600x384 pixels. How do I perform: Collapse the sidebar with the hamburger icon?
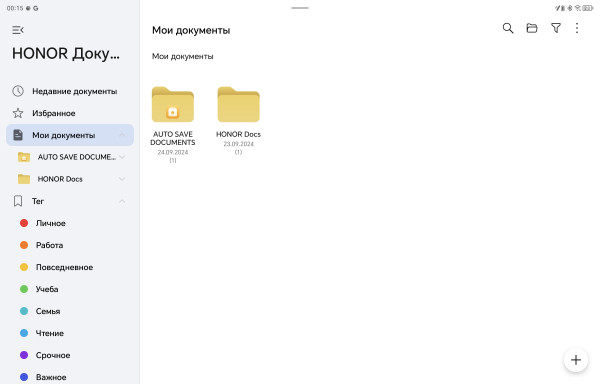[x=18, y=30]
